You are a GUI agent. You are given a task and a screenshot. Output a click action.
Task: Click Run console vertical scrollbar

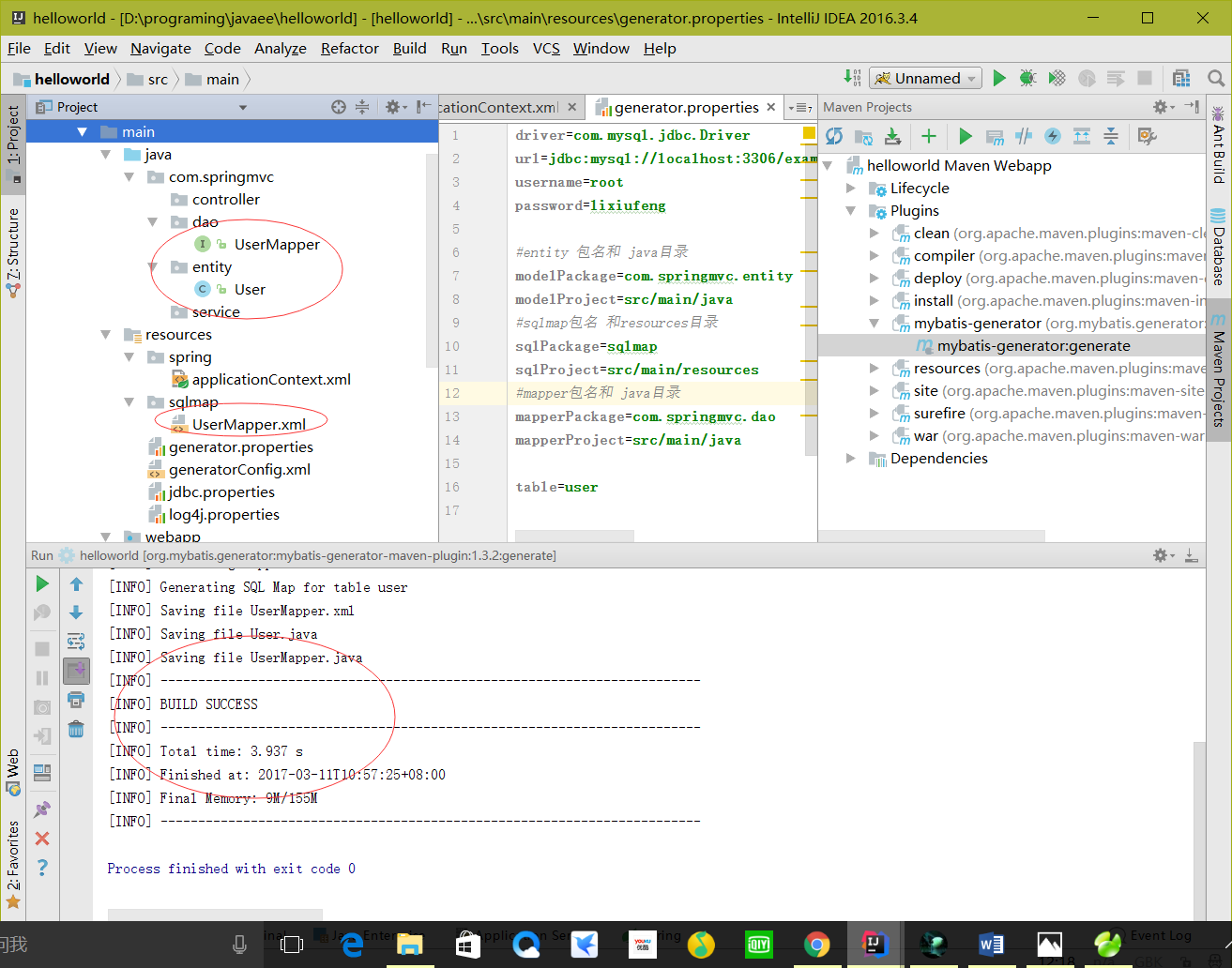(x=1199, y=830)
